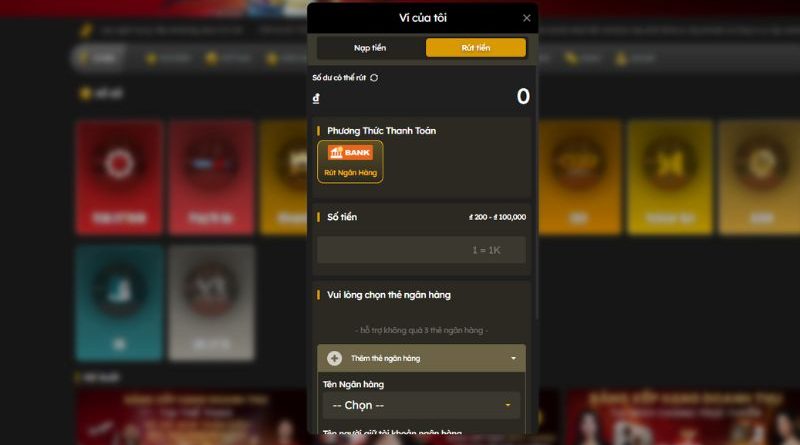
Task: Click the dialog's vertical scrollbar
Action: tap(536, 194)
